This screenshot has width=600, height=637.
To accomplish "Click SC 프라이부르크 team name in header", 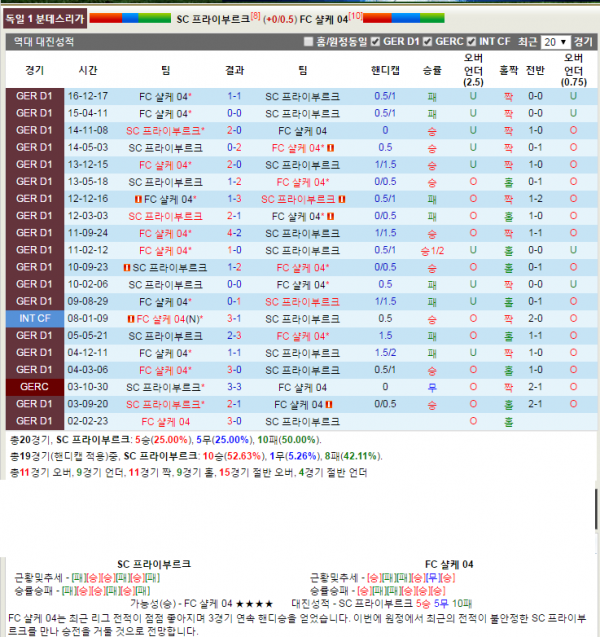I will pyautogui.click(x=213, y=19).
